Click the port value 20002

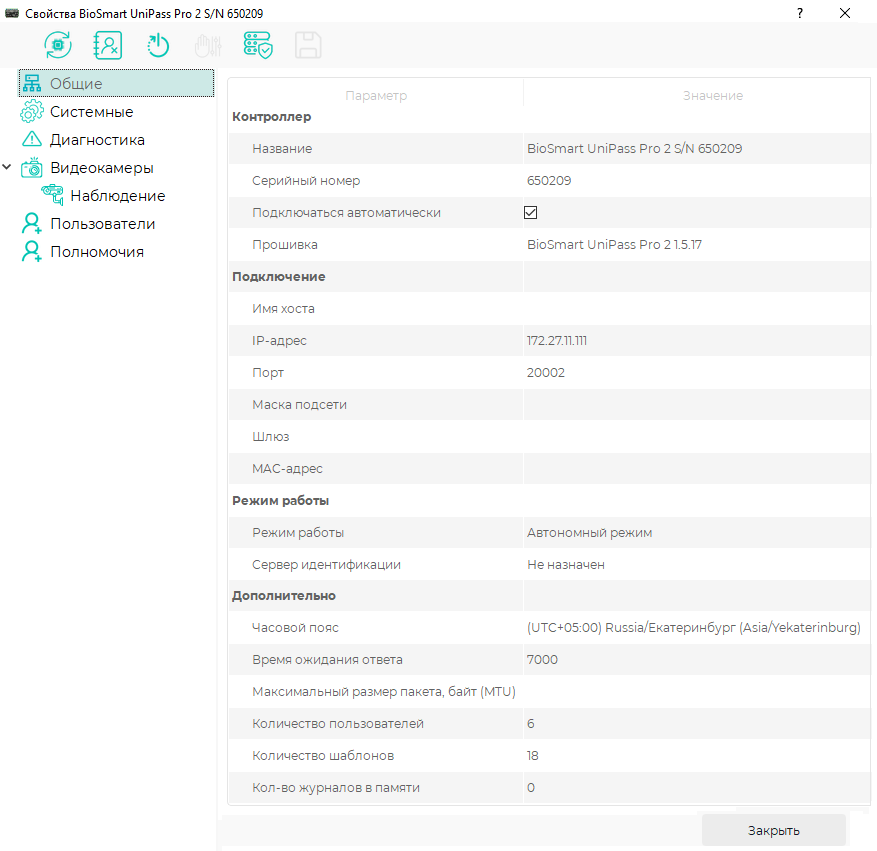545,372
